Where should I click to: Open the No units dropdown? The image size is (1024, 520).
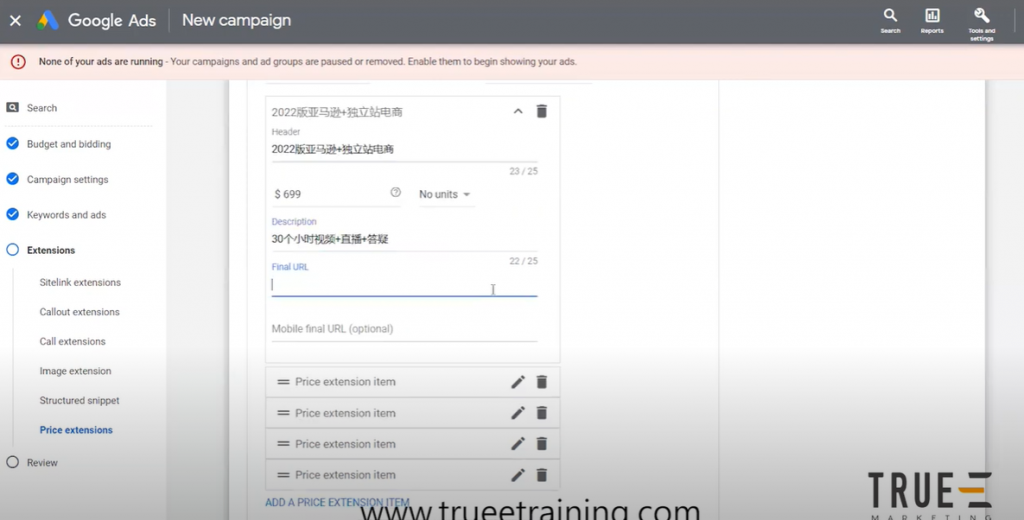pos(445,194)
